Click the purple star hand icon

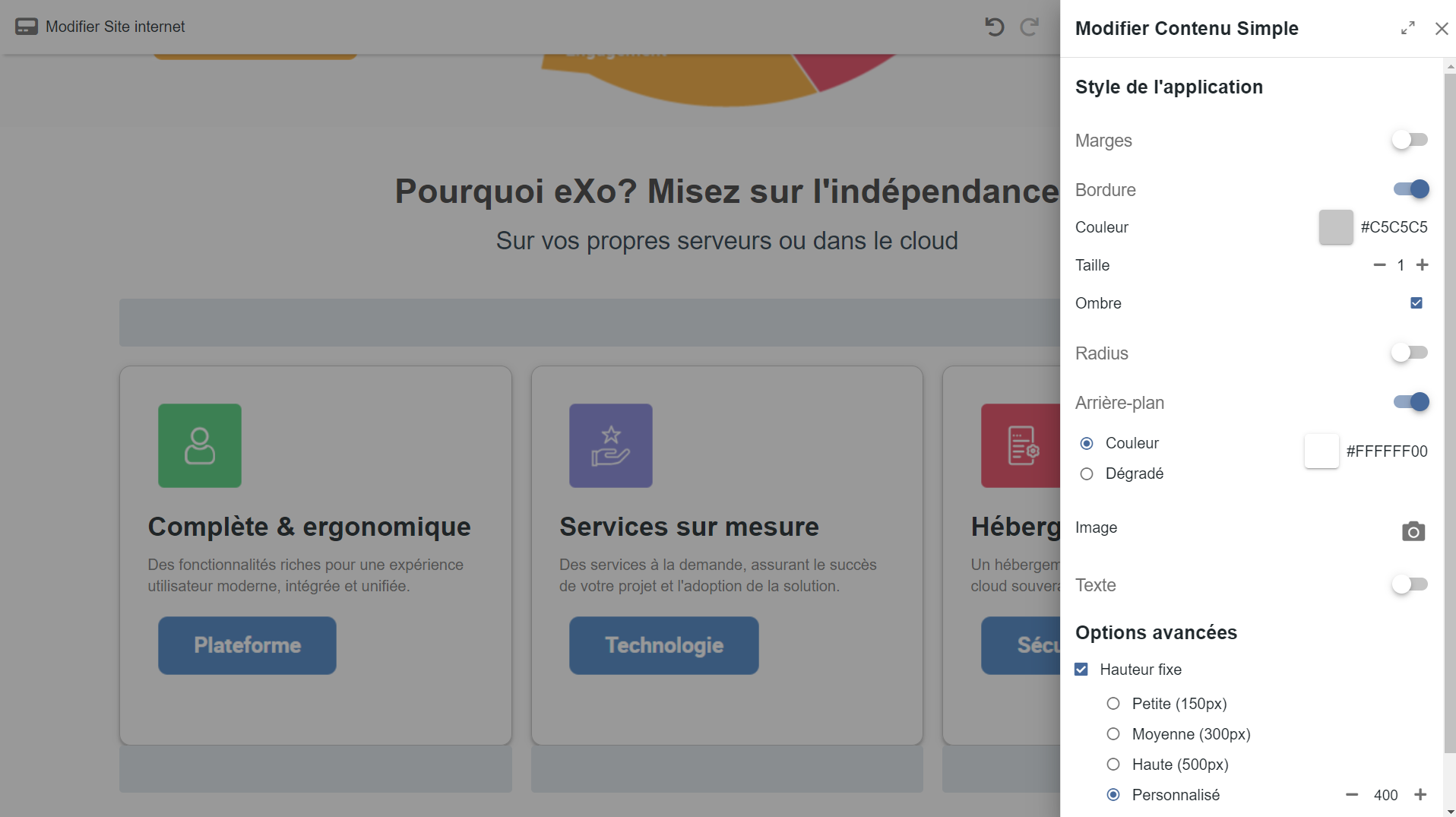pos(611,445)
